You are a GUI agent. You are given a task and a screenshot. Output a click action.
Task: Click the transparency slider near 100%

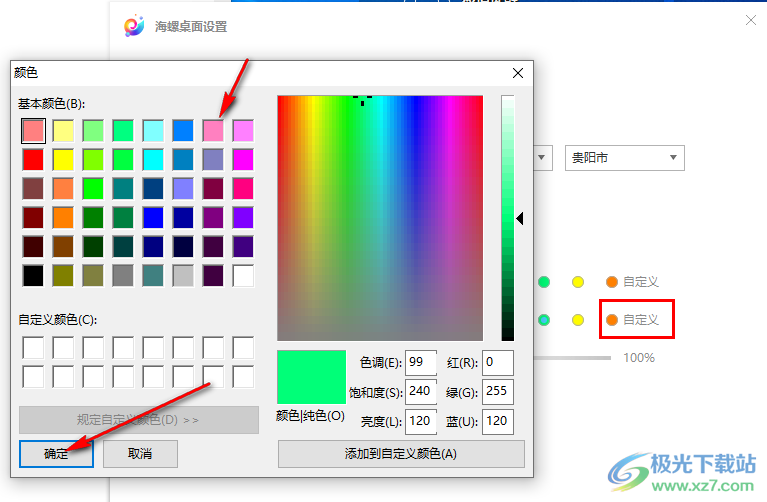572,358
